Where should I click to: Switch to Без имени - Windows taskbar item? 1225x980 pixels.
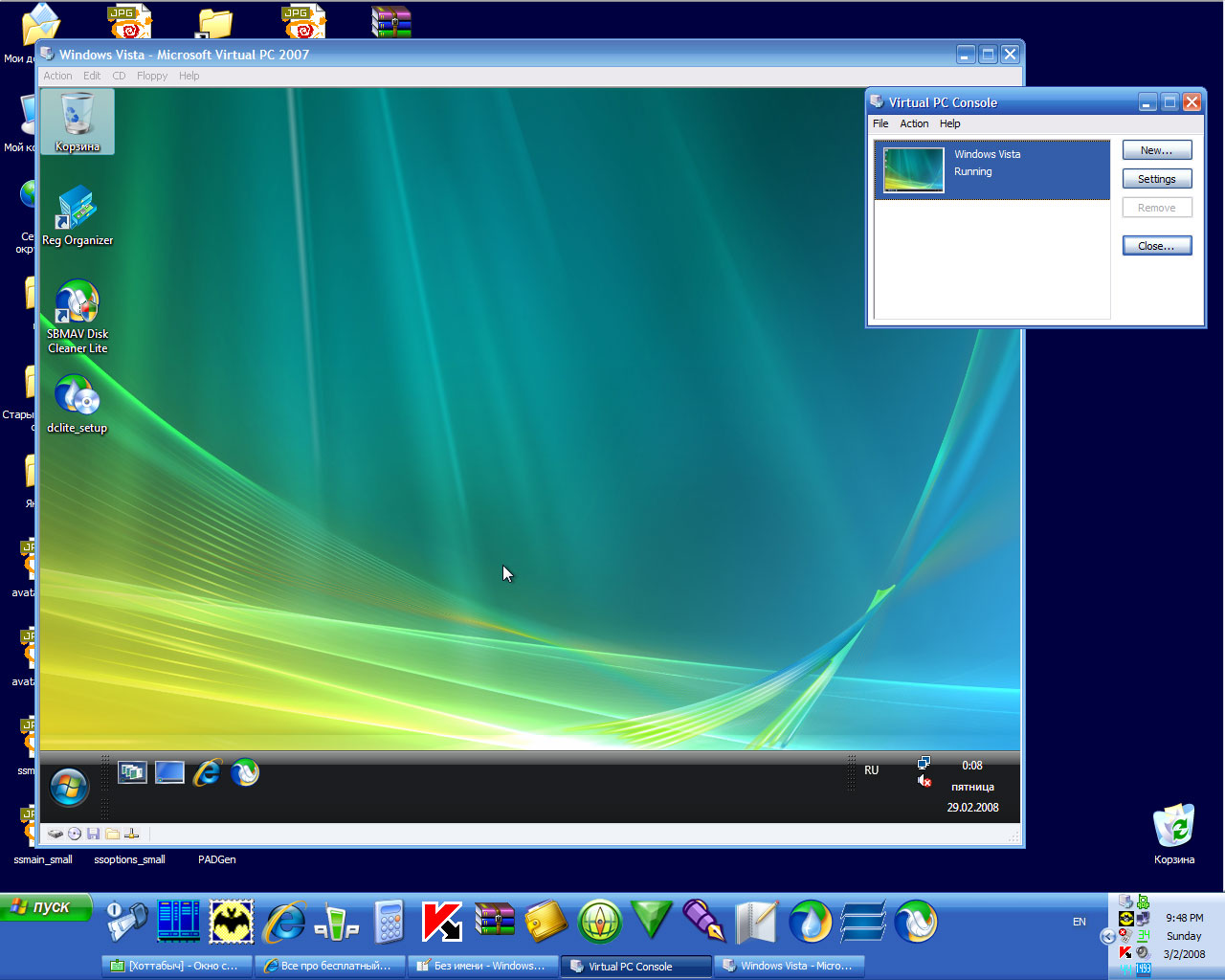tap(483, 966)
